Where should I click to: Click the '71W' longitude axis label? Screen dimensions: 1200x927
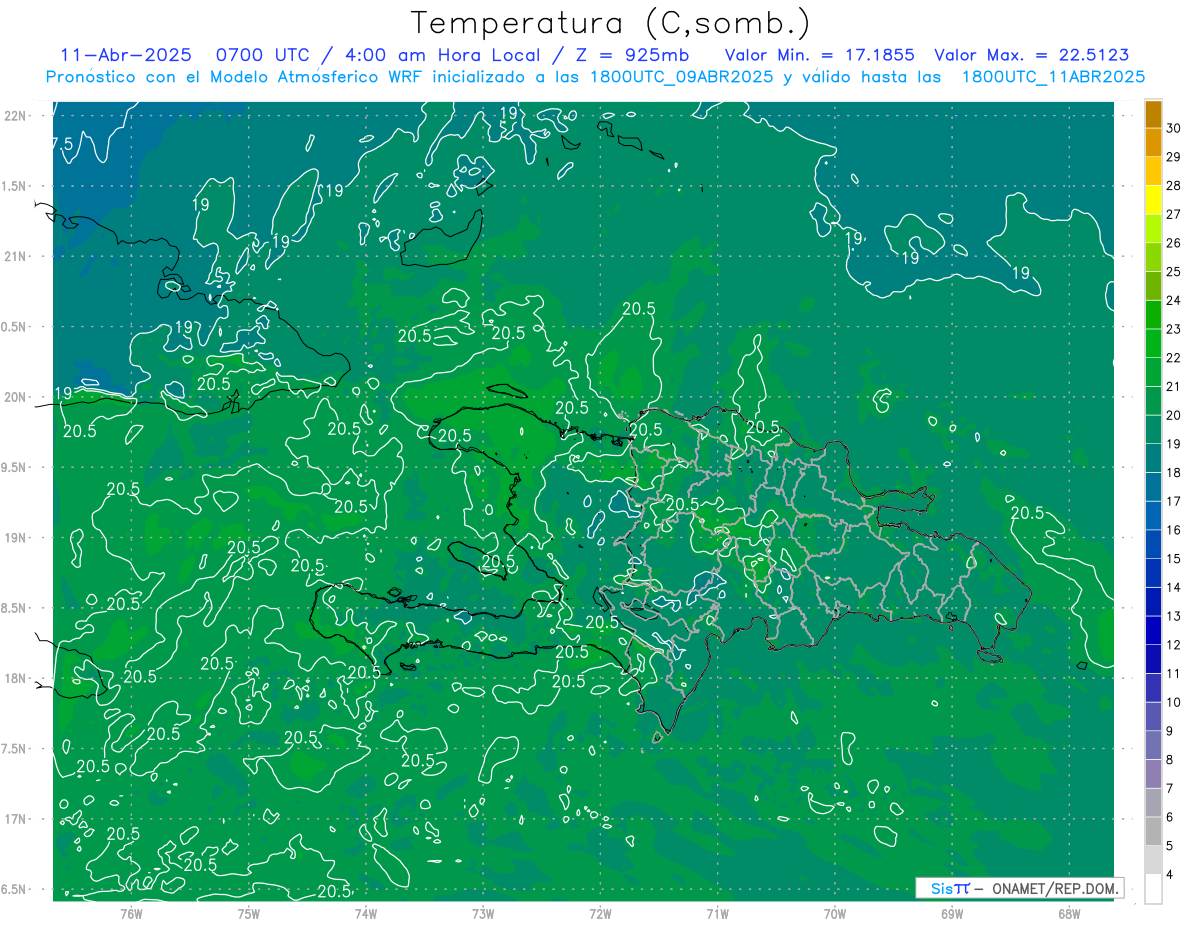pyautogui.click(x=717, y=913)
